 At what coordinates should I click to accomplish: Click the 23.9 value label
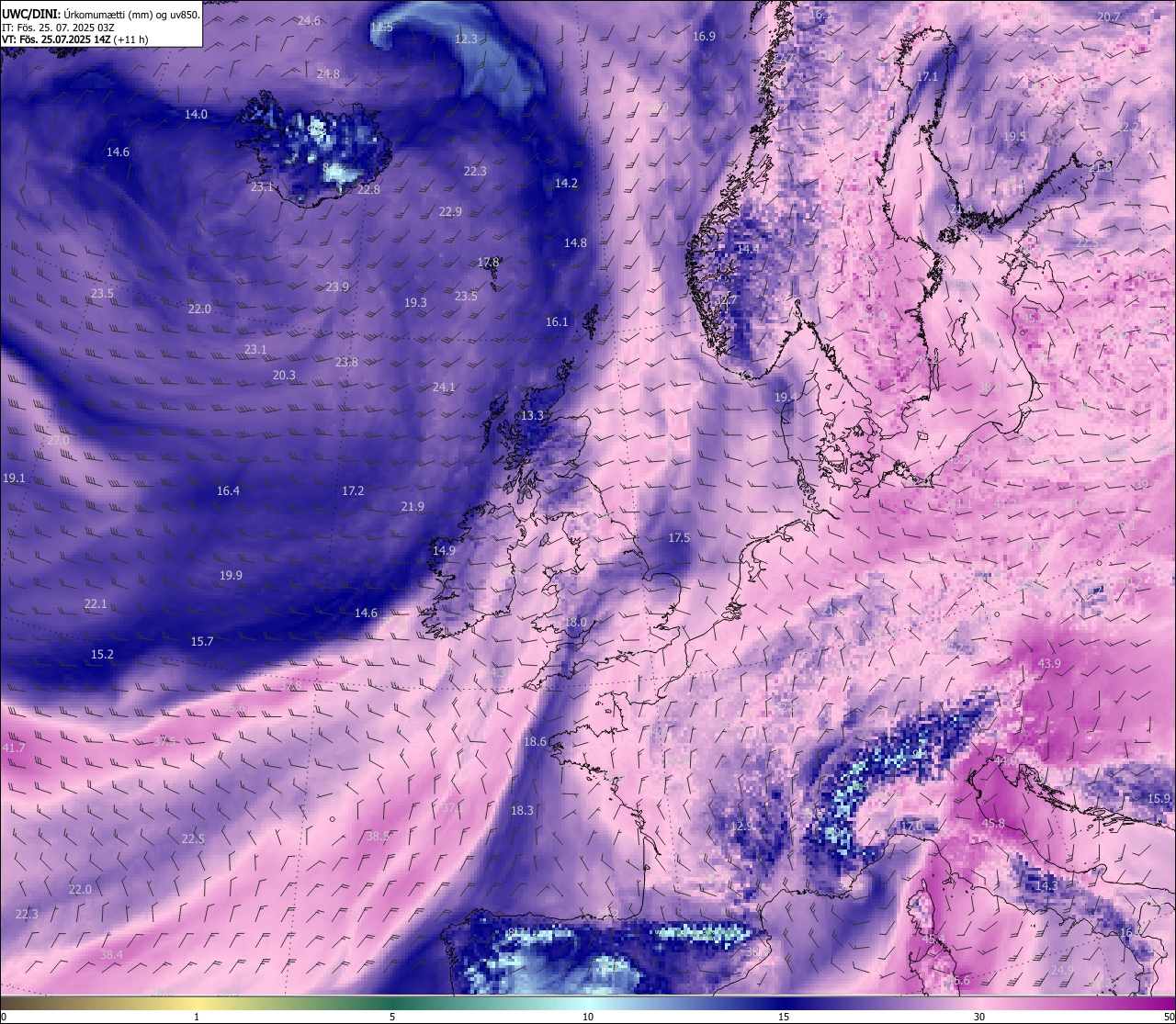tap(337, 287)
